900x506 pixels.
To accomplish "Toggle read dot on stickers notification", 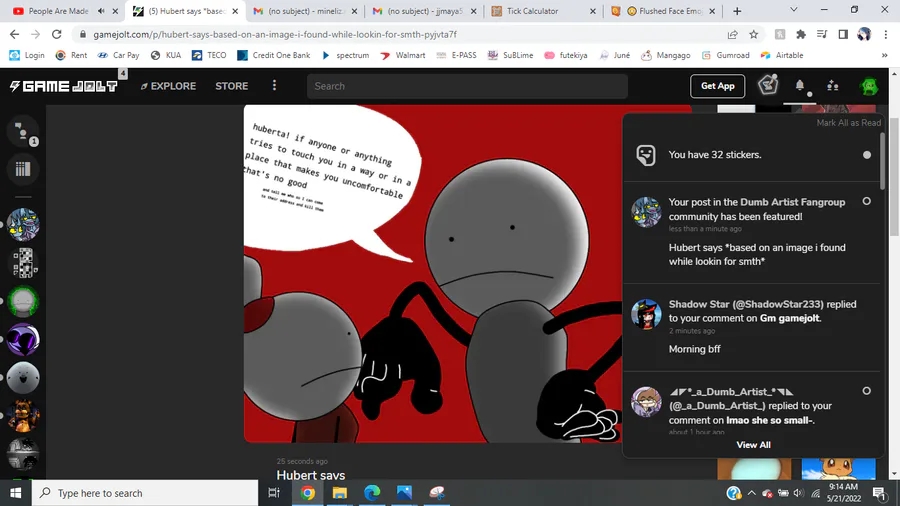I will coord(867,155).
